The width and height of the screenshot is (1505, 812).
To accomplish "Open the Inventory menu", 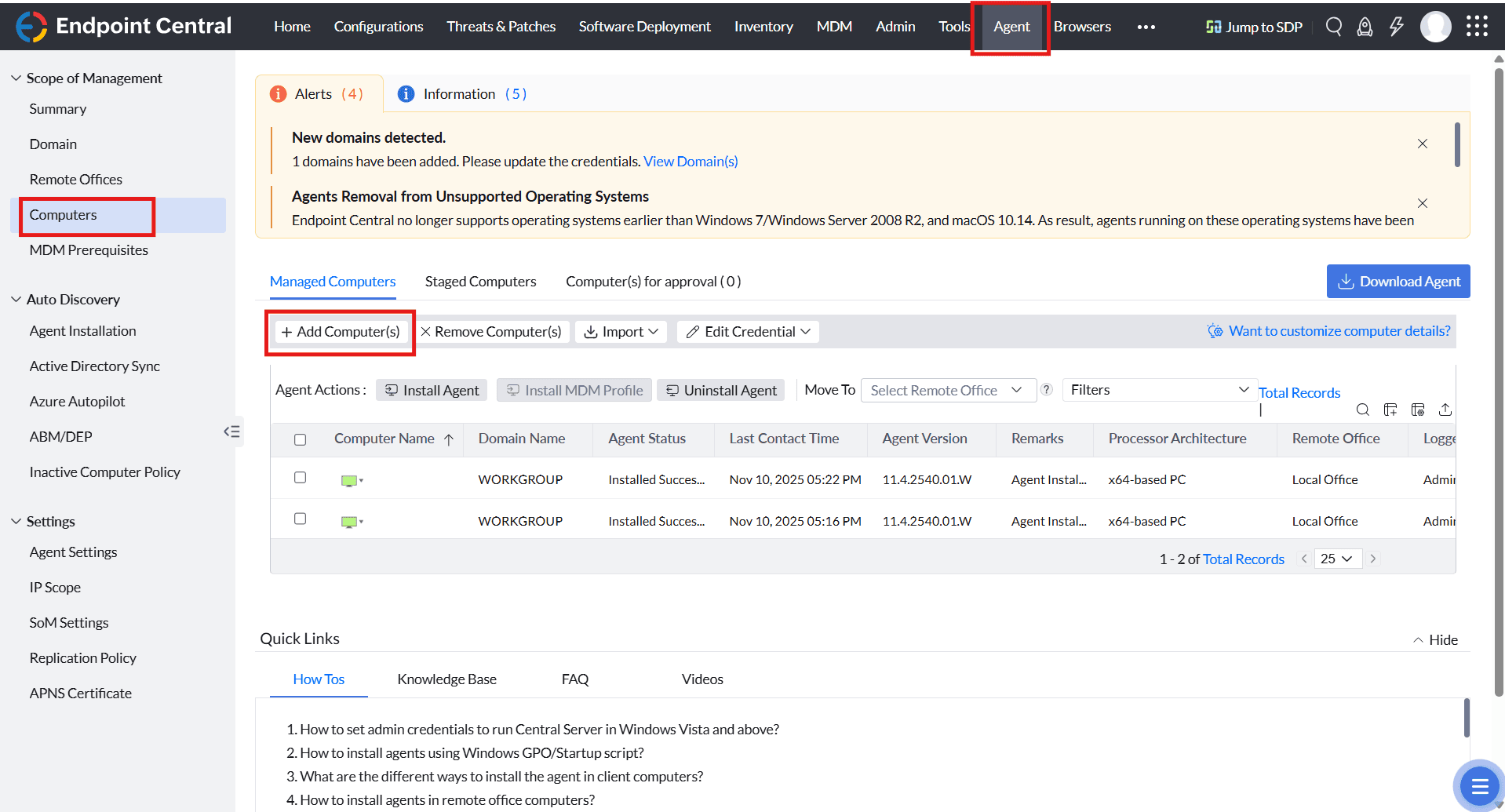I will pyautogui.click(x=763, y=26).
